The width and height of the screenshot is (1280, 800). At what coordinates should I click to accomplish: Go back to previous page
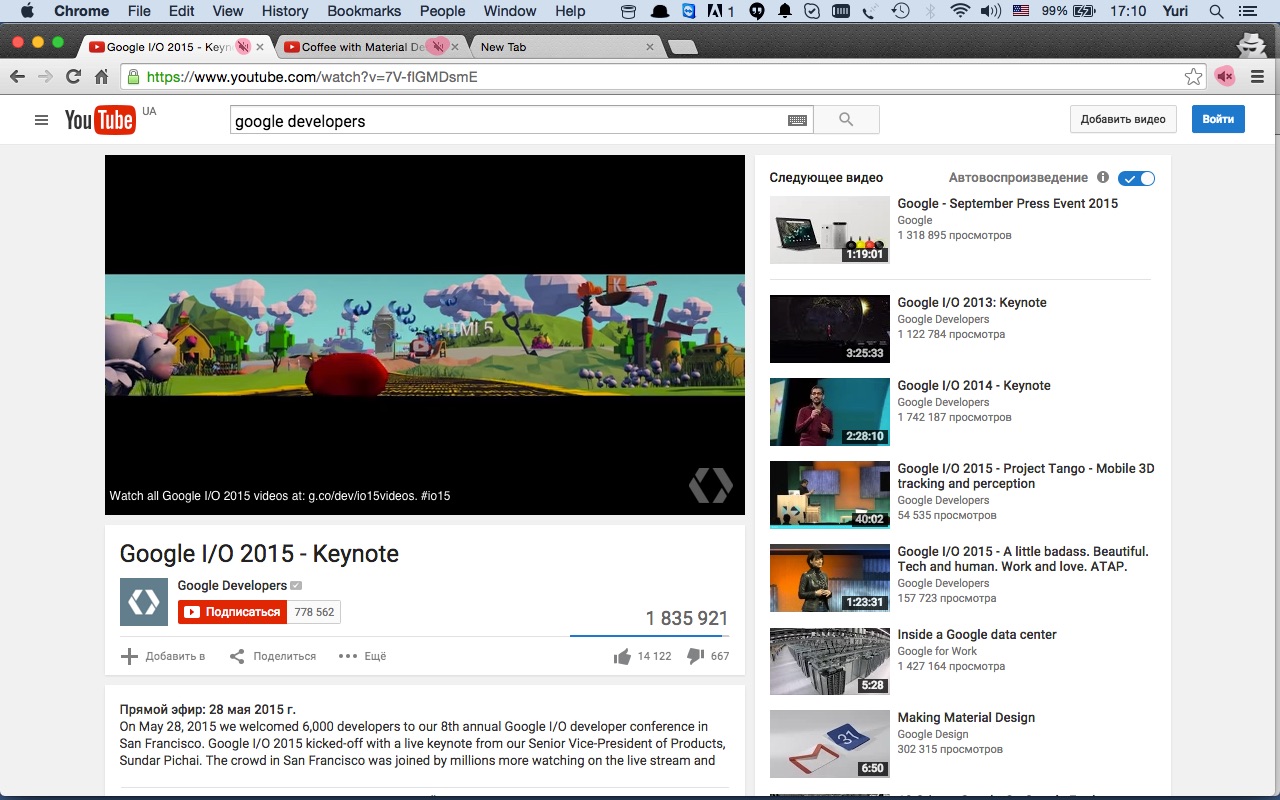(x=17, y=77)
